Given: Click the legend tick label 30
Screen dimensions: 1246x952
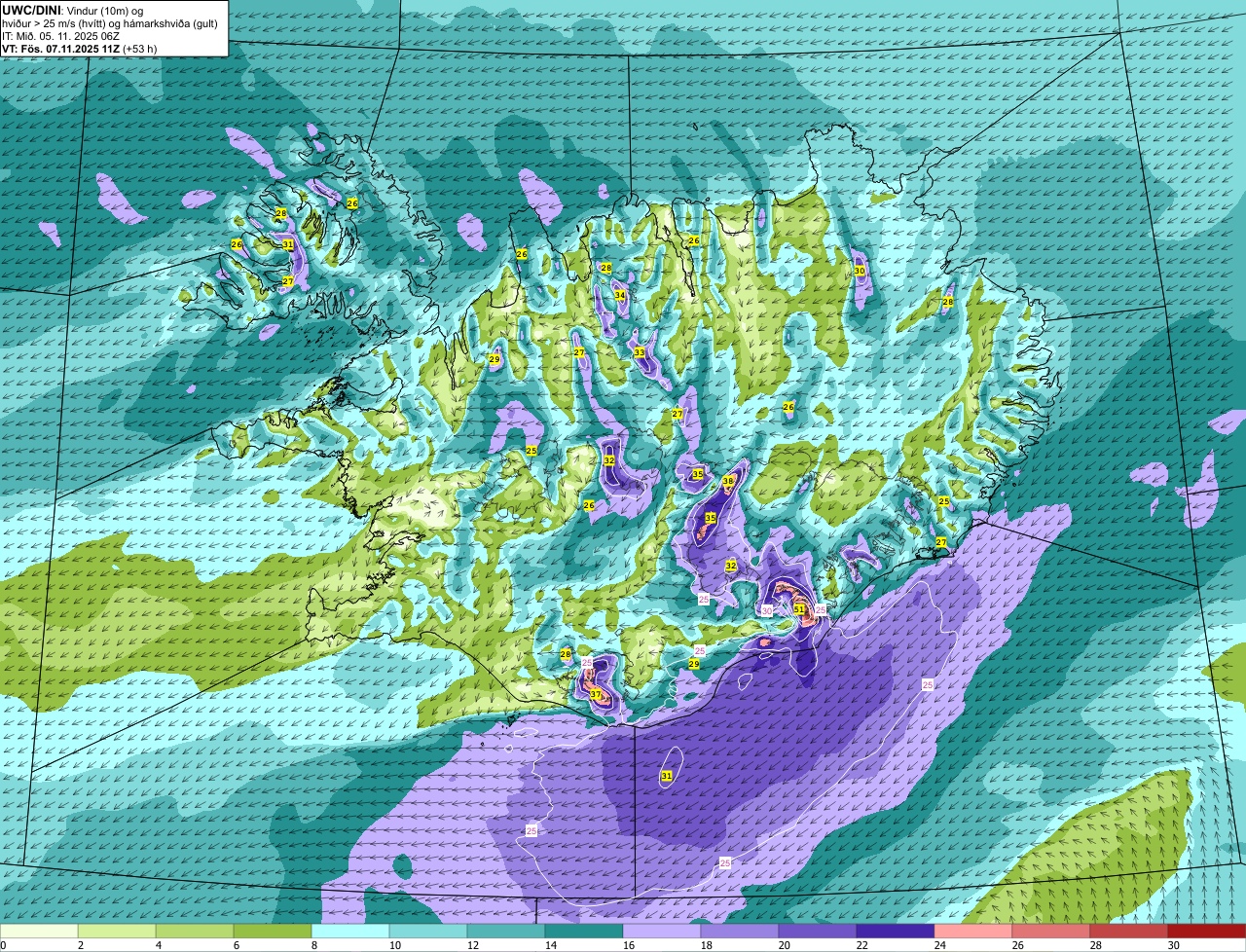Looking at the screenshot, I should pyautogui.click(x=1174, y=945).
